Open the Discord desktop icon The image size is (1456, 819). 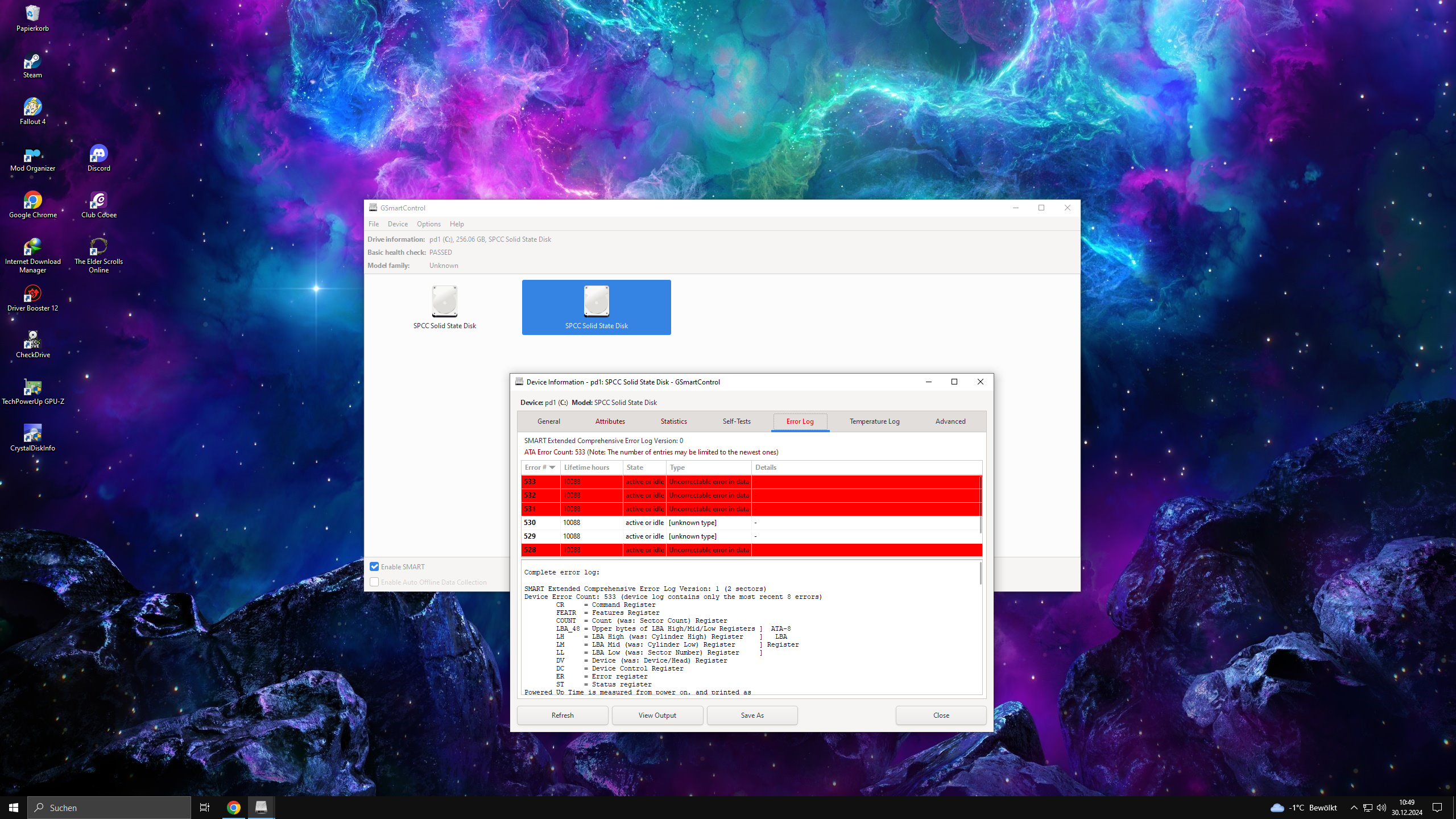98,155
